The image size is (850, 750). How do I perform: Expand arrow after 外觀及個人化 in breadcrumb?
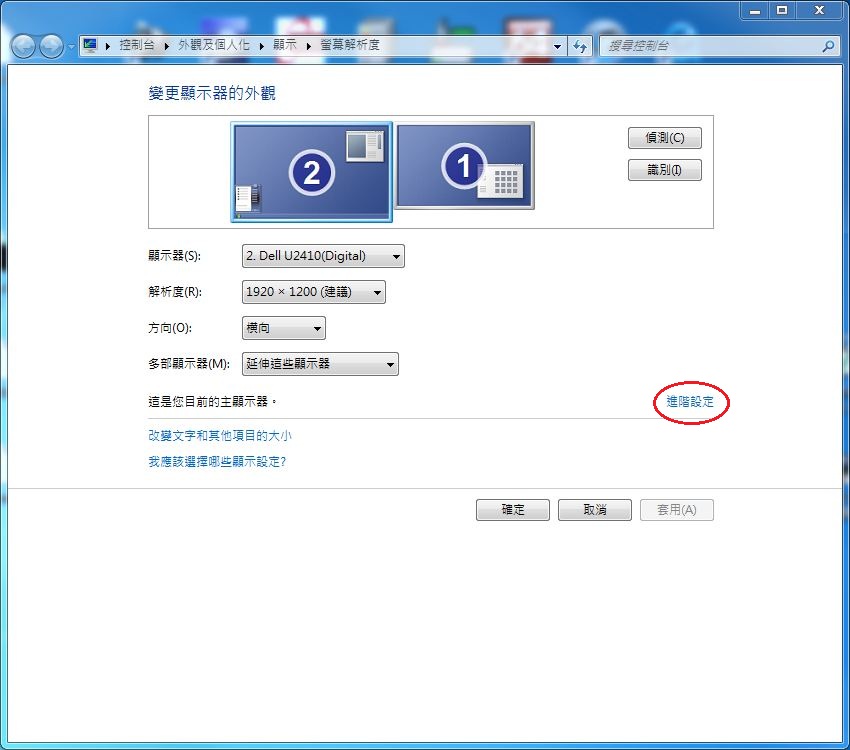[x=261, y=46]
